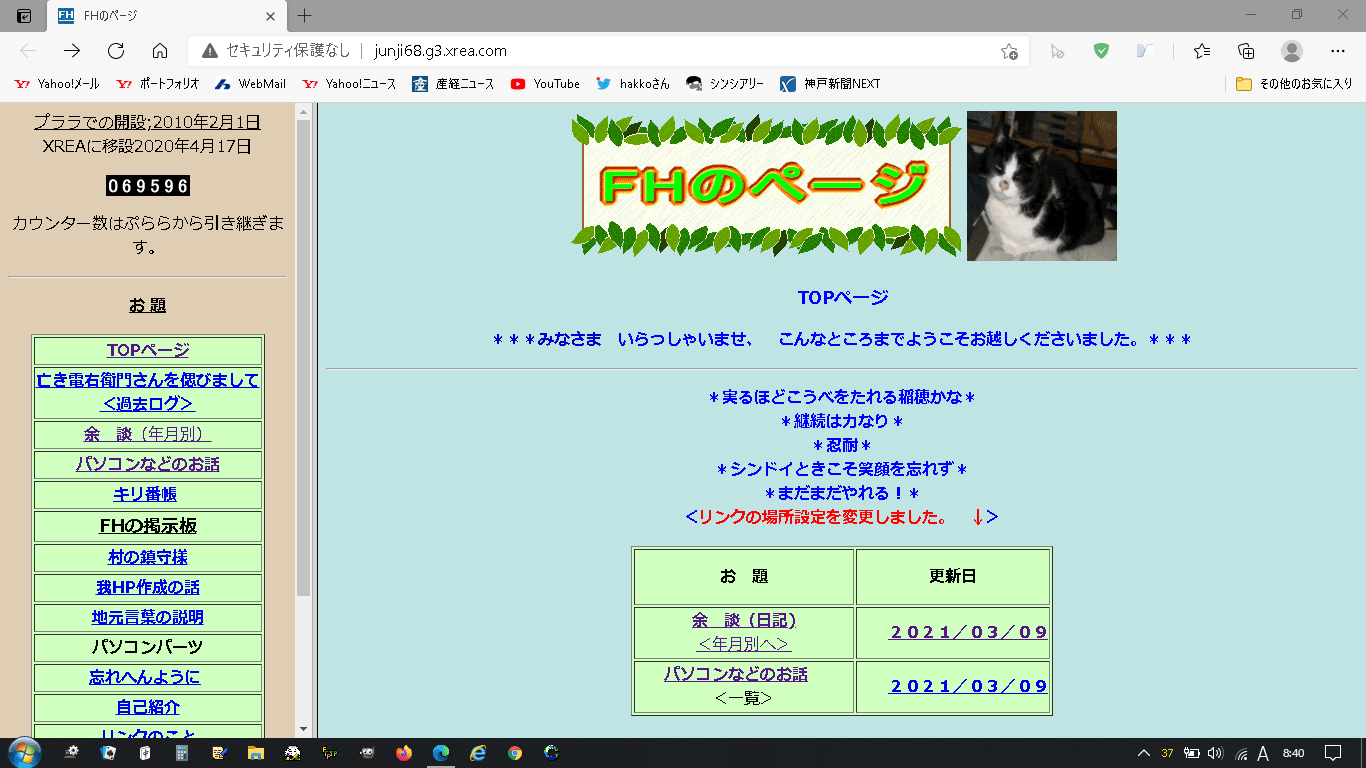The width and height of the screenshot is (1366, 768).
Task: Open the ＜年月別へ＞ link
Action: pyautogui.click(x=744, y=643)
